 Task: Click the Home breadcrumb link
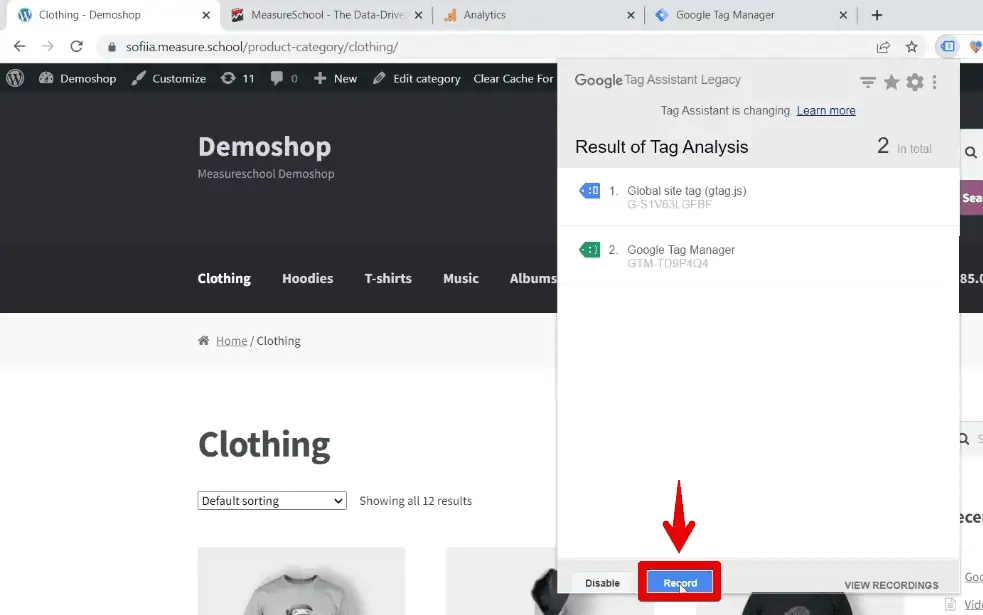[x=231, y=340]
